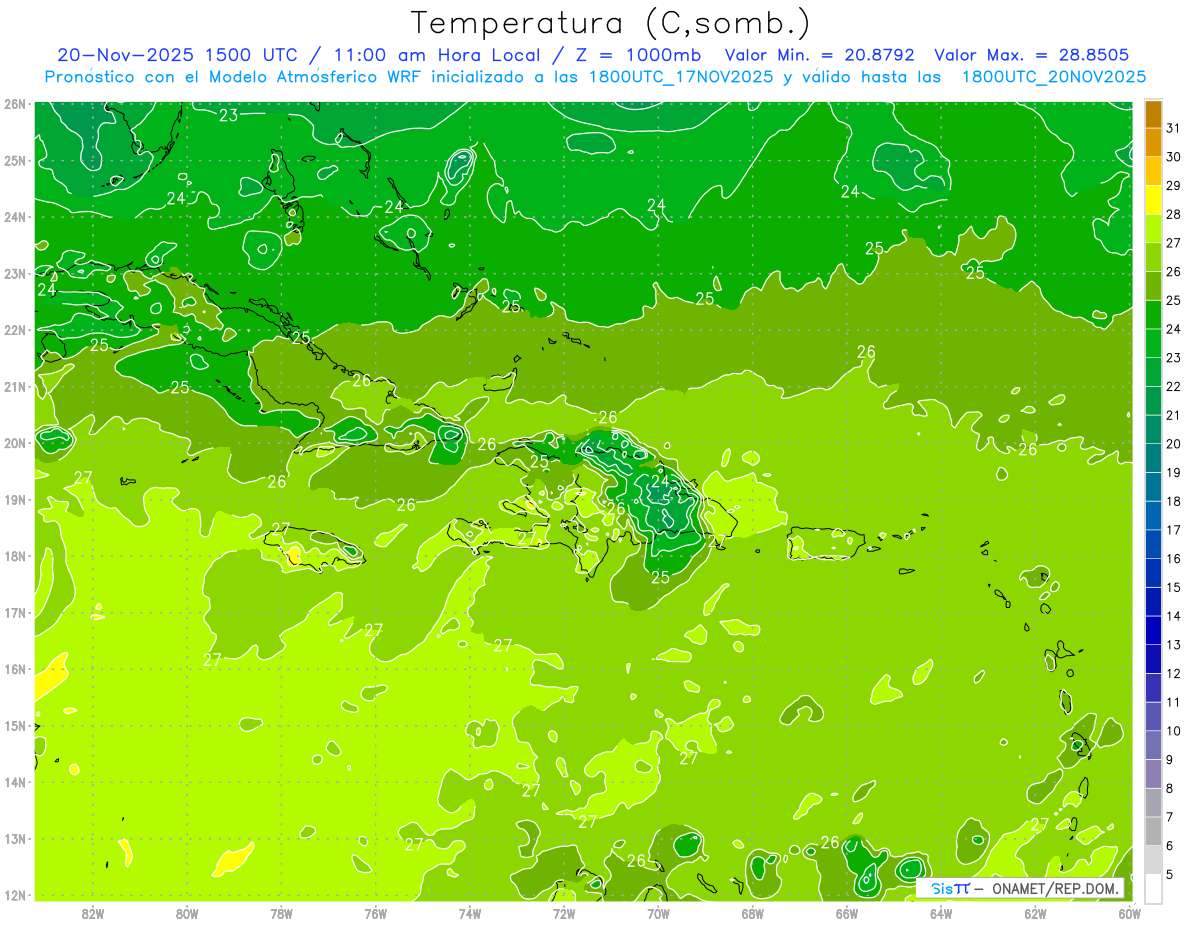
Task: Click the 60W longitude axis label
Action: [x=1129, y=914]
